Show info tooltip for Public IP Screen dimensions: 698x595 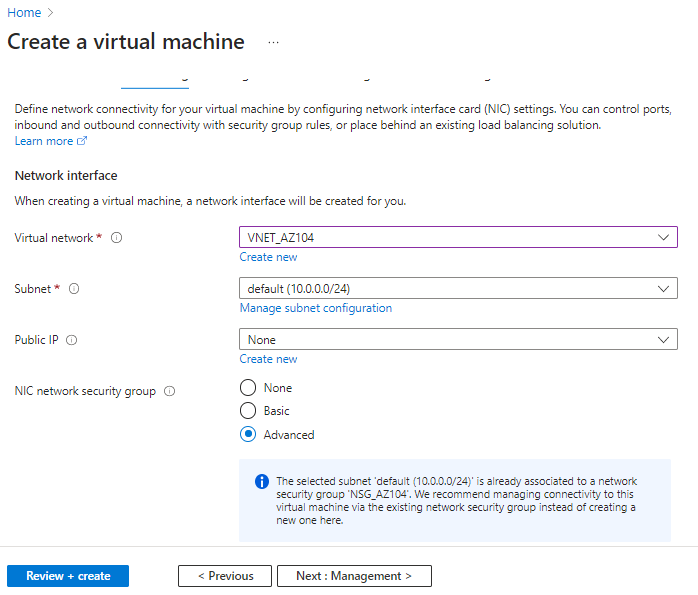pos(72,340)
